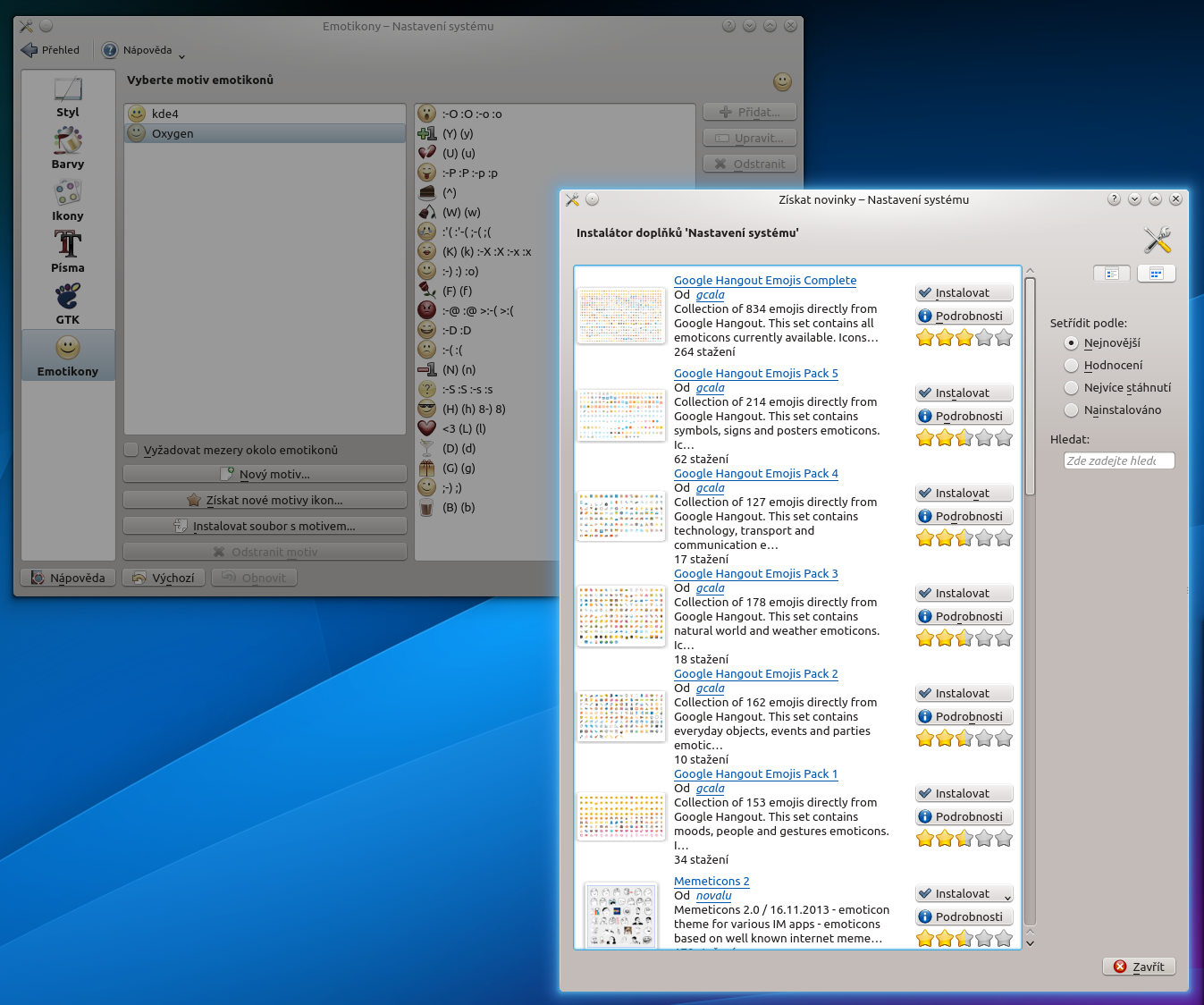Screen dimensions: 1204x1005
Task: Rate Google Hangout Emojis Pack 2 stars
Action: (x=964, y=739)
